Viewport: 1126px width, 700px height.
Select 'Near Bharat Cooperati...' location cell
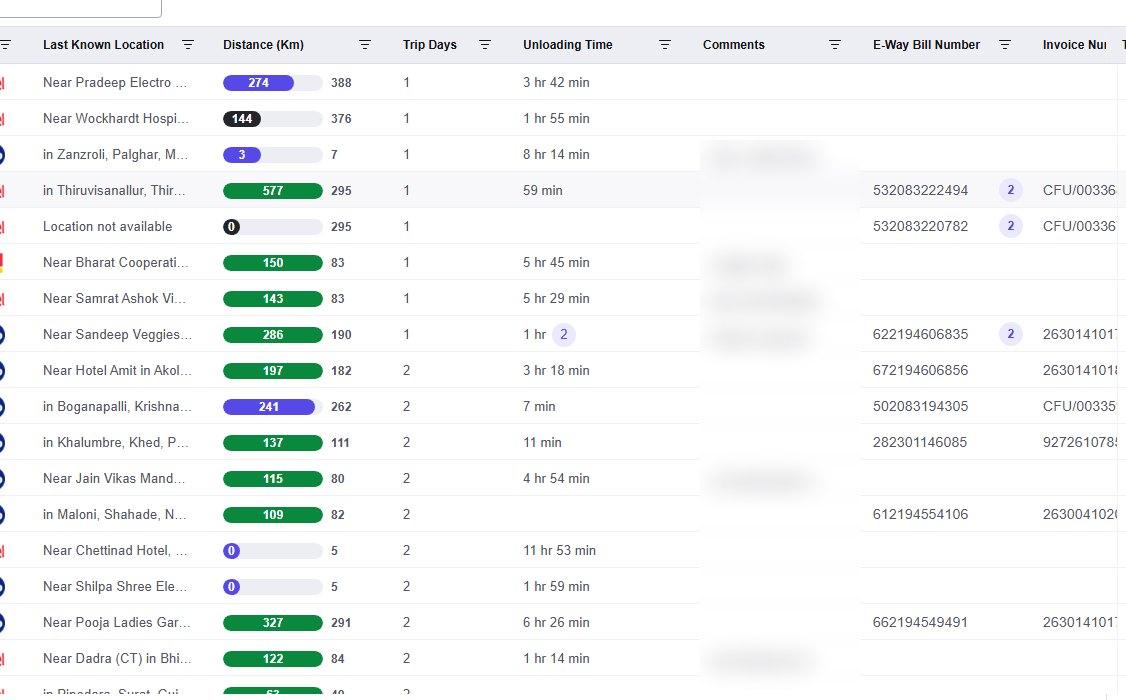tap(116, 262)
